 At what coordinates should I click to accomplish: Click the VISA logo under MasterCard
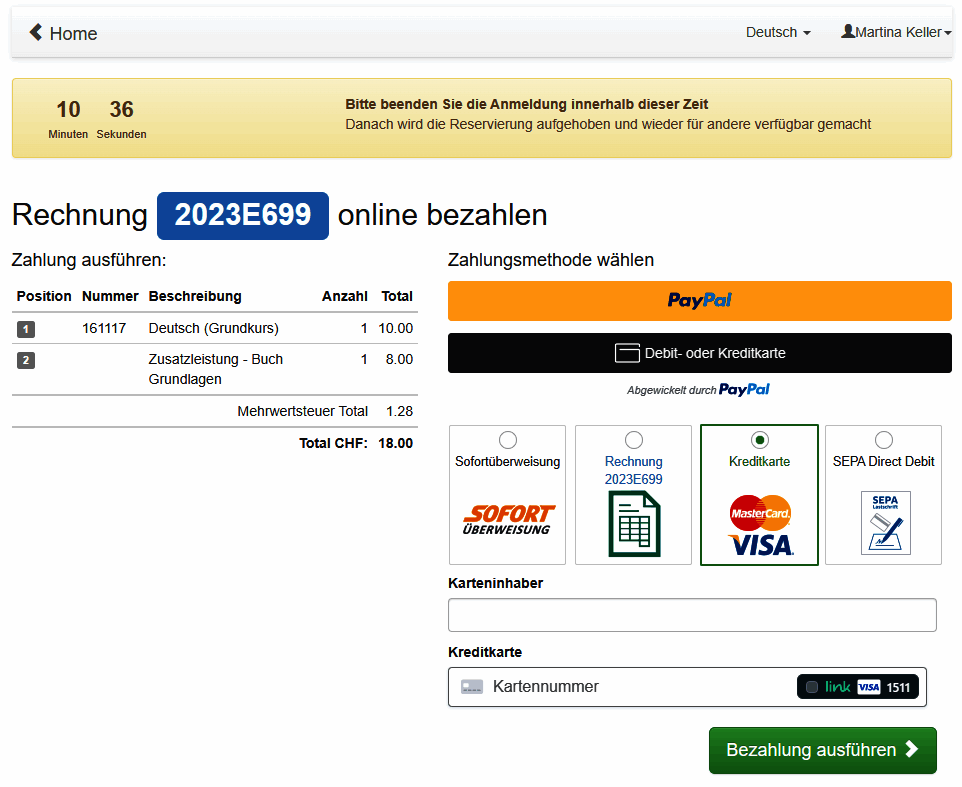click(761, 545)
